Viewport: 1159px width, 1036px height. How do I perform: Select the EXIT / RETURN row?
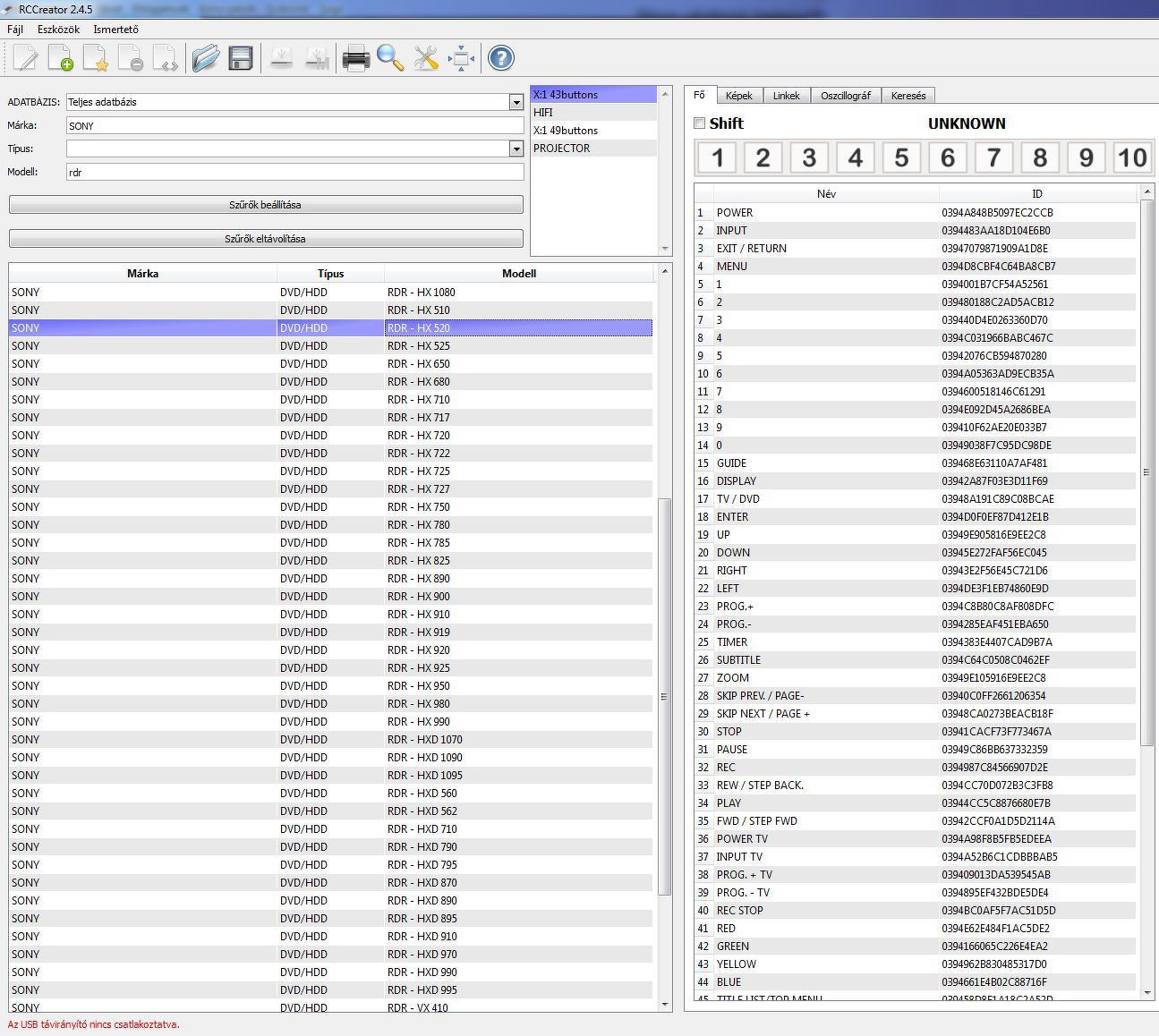point(916,249)
